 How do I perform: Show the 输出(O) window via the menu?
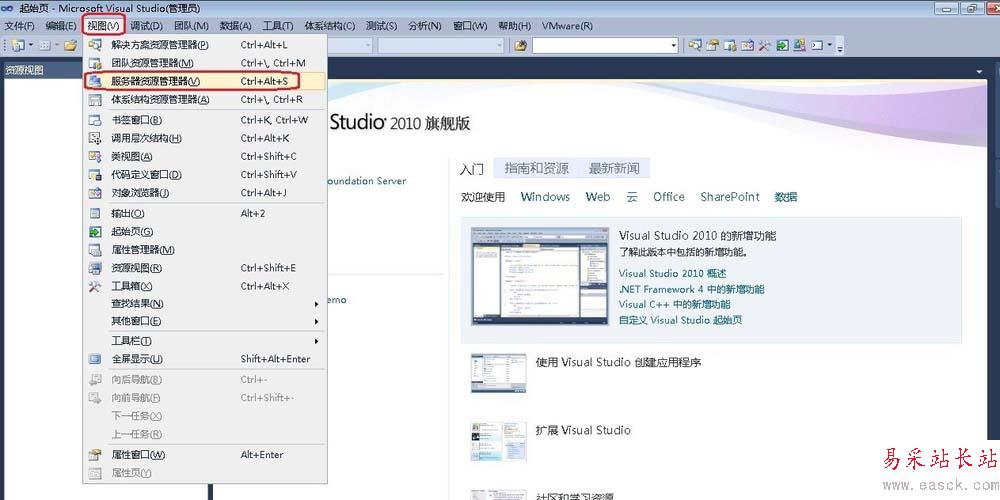click(205, 214)
